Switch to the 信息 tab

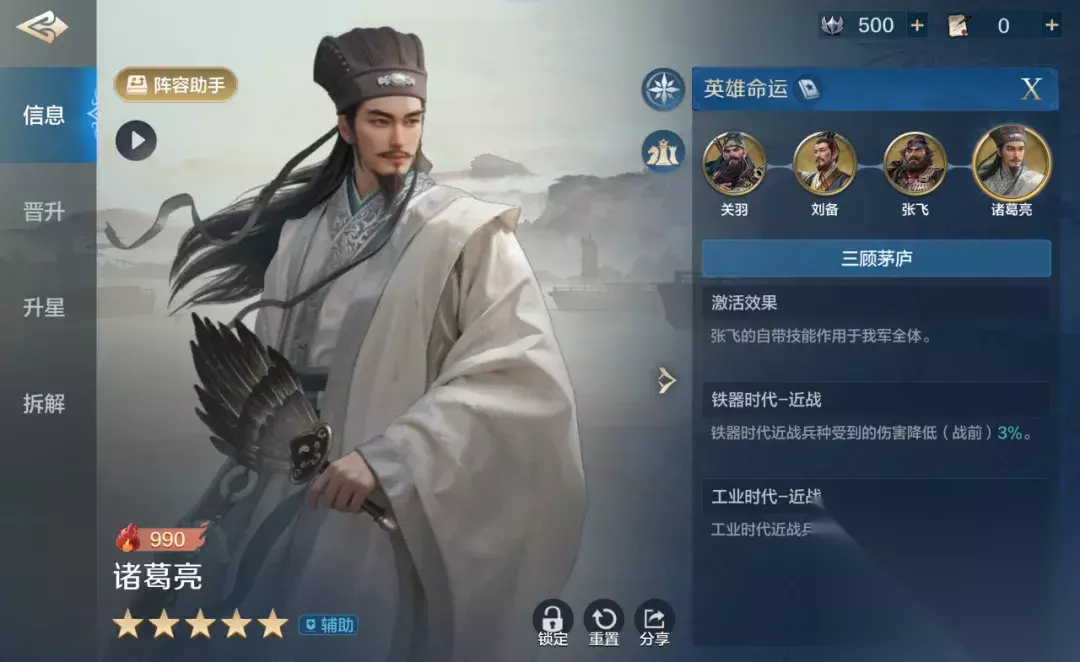[x=45, y=115]
